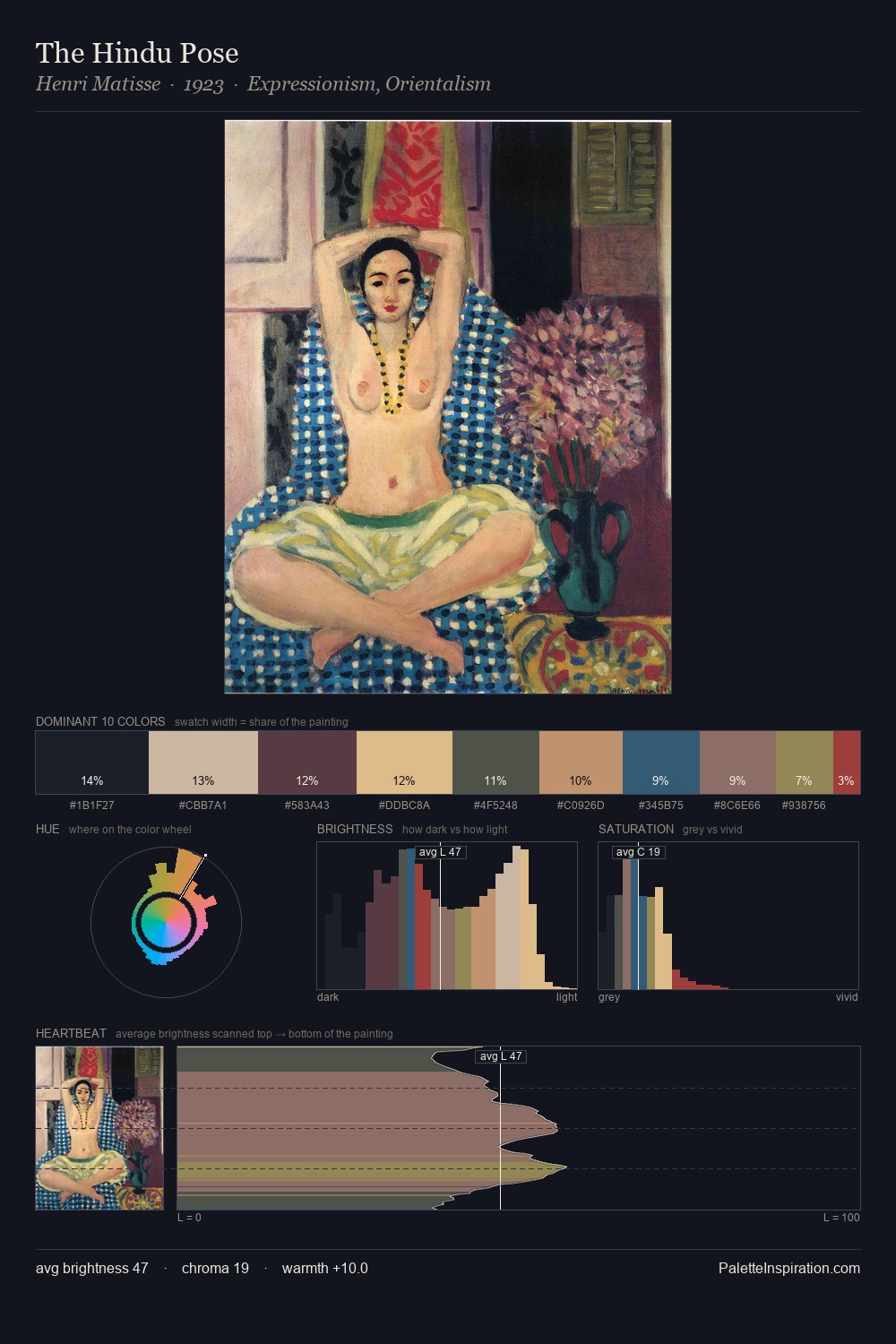This screenshot has width=896, height=1344.
Task: Click the HUE section heading
Action: pos(47,829)
